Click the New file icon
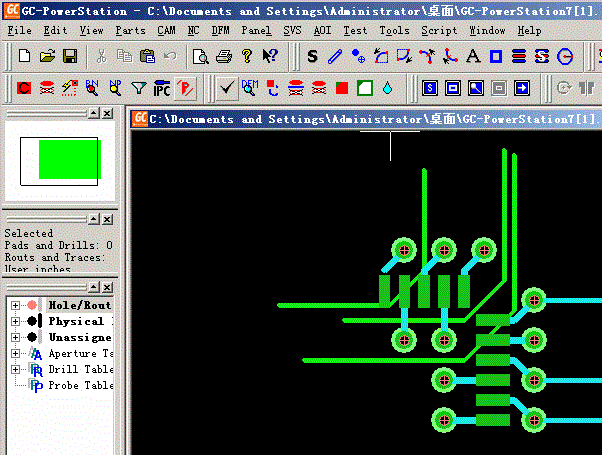Viewport: 602px width, 455px height. 24,56
